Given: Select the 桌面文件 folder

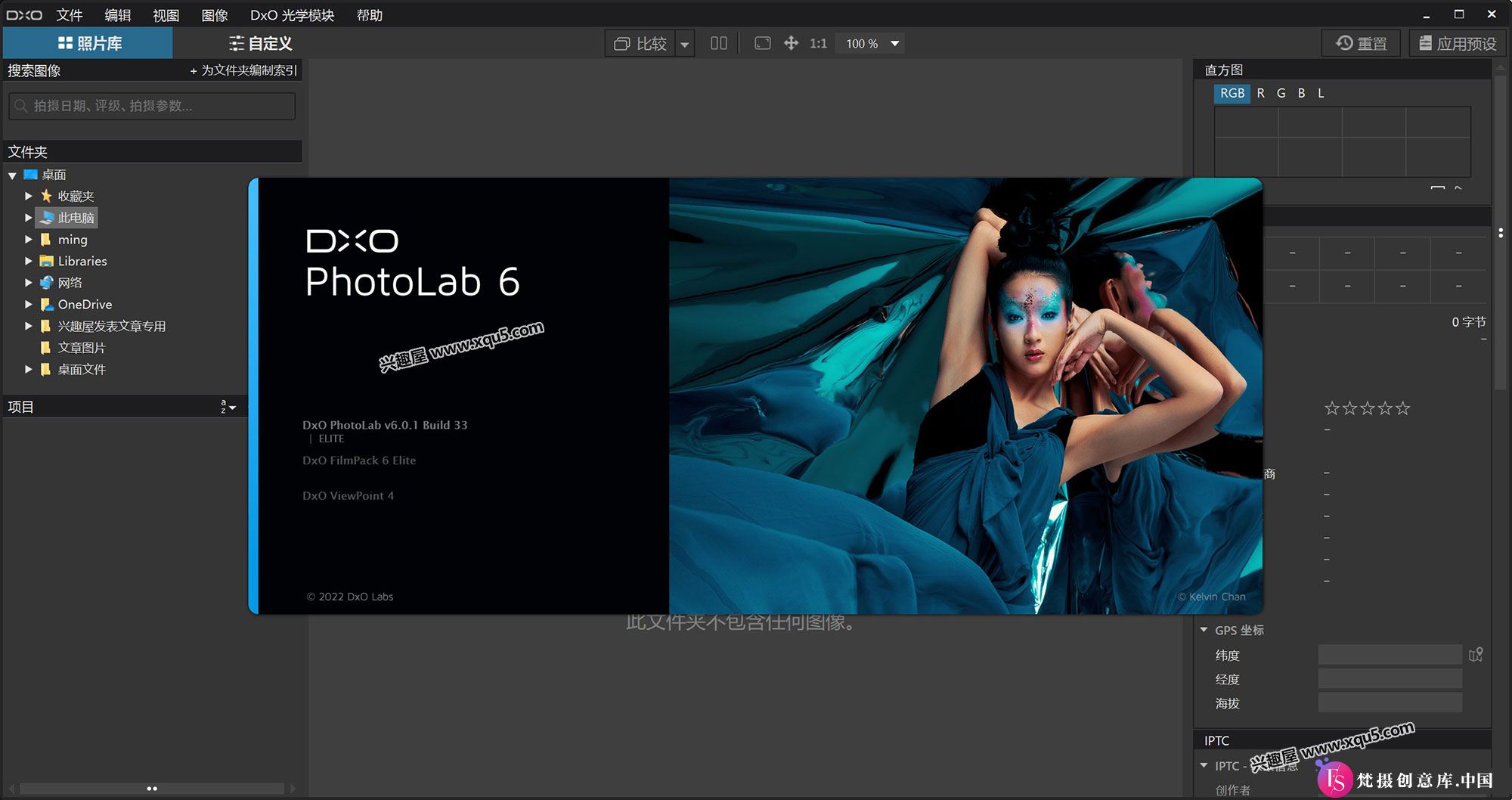Looking at the screenshot, I should pyautogui.click(x=82, y=369).
